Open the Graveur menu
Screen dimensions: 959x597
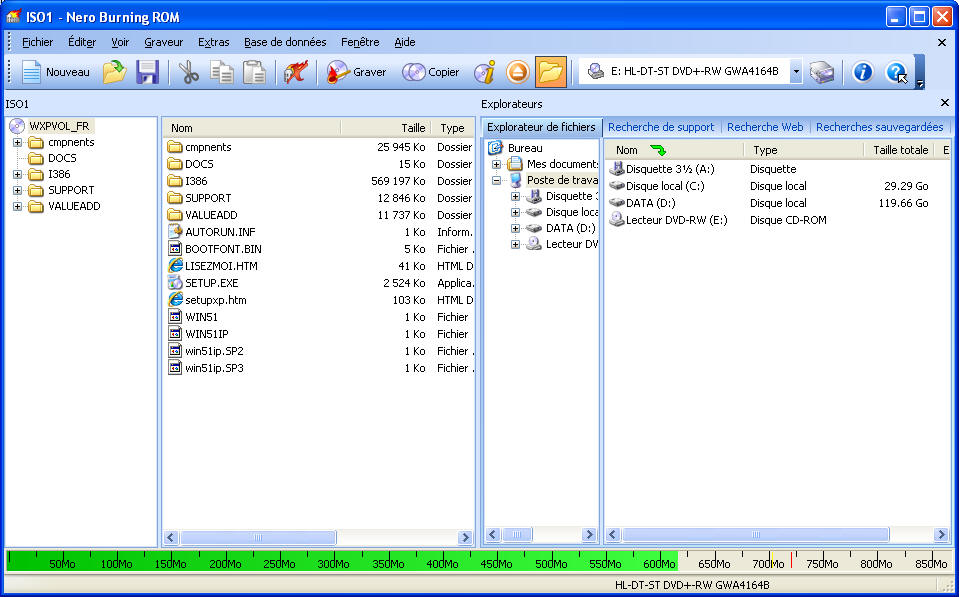[x=163, y=42]
